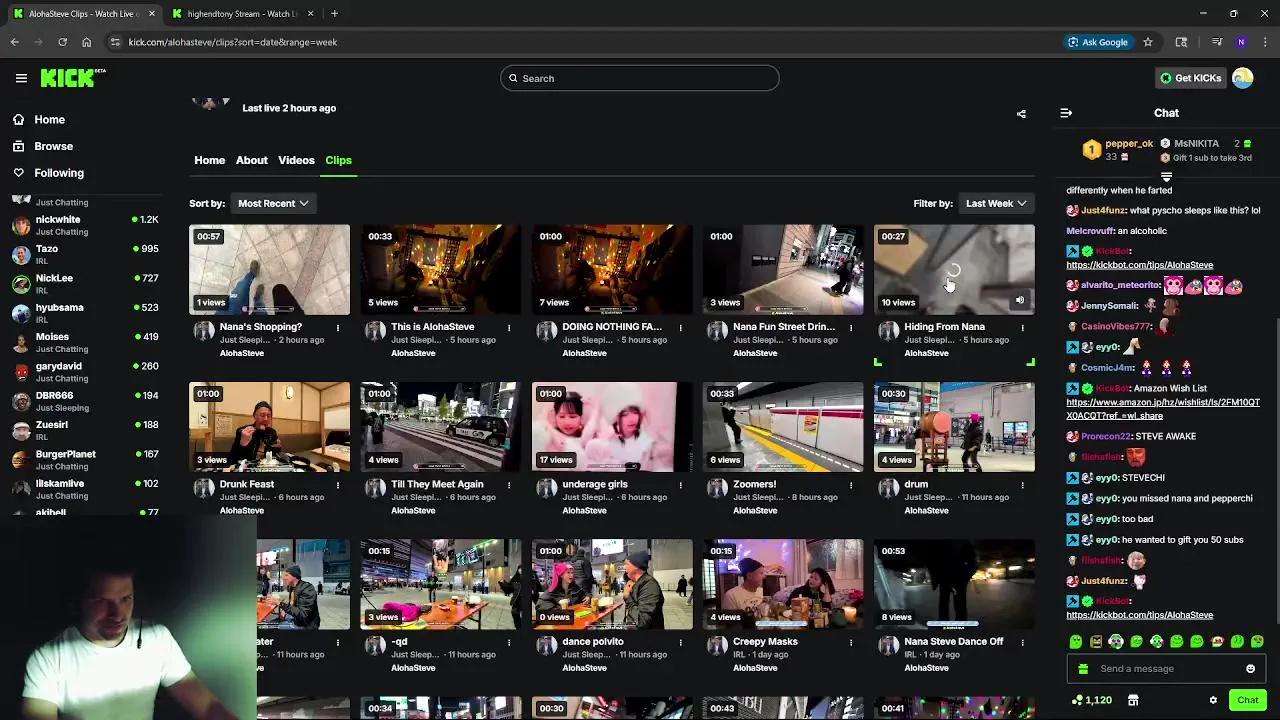Open Filter by Last Week dropdown
The height and width of the screenshot is (720, 1280).
[x=996, y=203]
